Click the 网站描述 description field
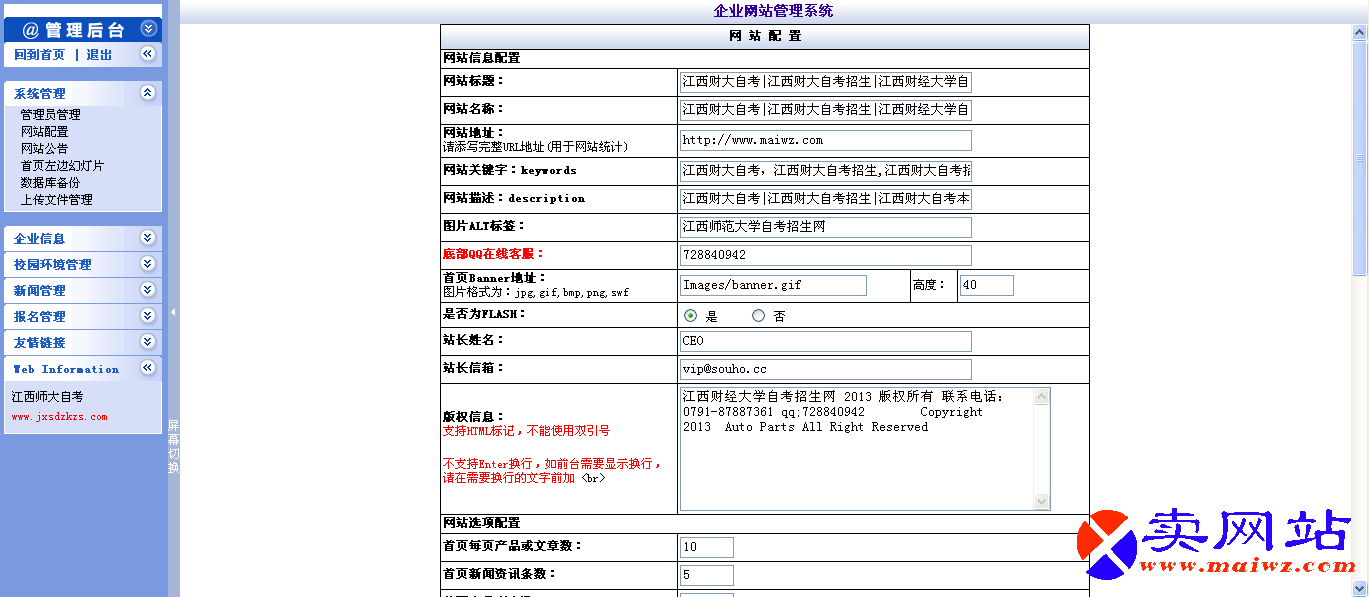The image size is (1370, 597). coord(825,198)
